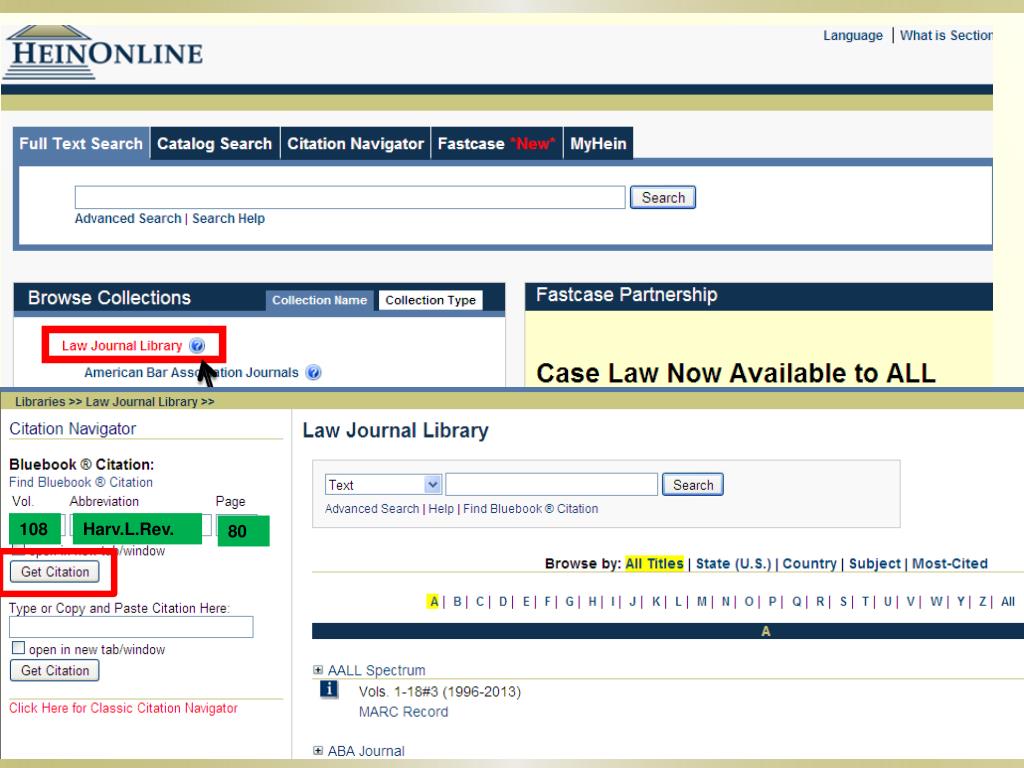
Task: Click the Law Journal Library search field
Action: tap(552, 485)
